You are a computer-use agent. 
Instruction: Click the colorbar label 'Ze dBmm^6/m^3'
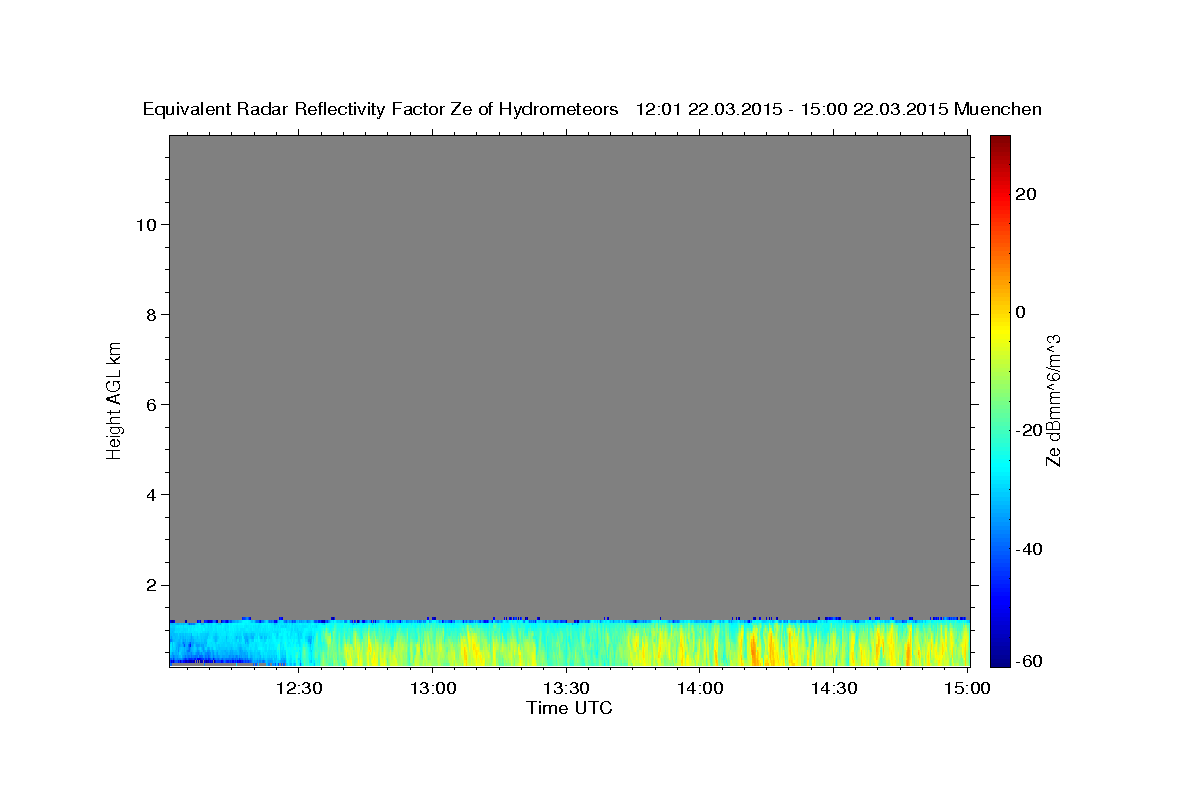point(1052,400)
